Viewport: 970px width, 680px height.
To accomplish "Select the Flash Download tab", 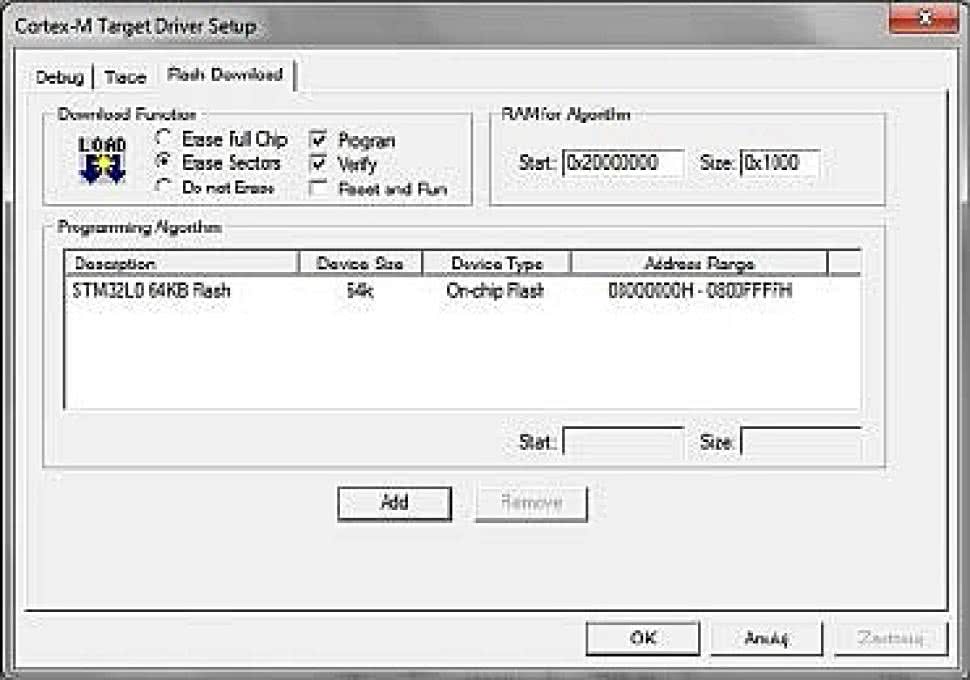I will [x=225, y=74].
